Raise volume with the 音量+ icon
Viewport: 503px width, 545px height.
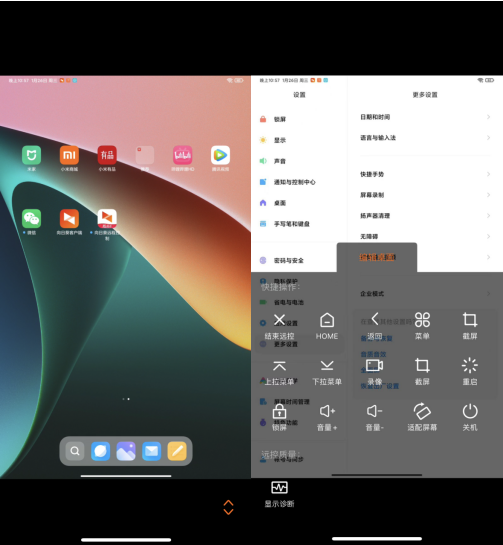[327, 411]
